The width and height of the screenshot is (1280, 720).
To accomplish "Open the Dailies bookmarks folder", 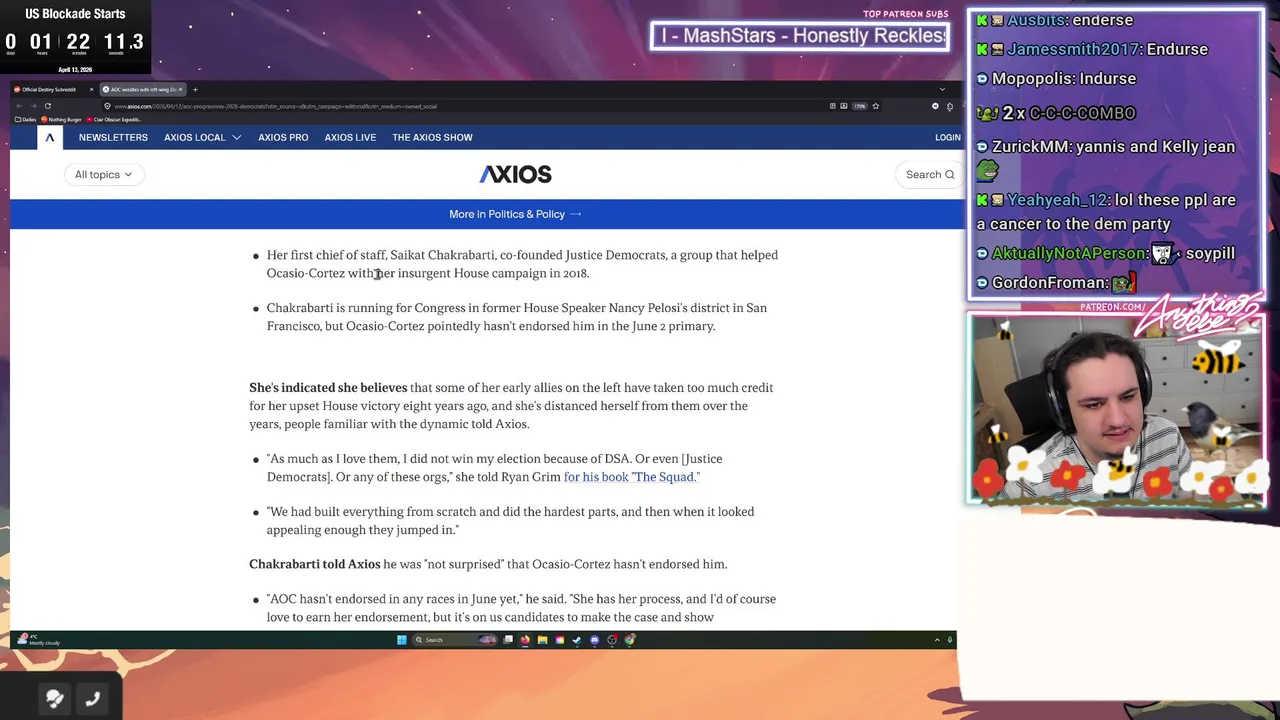I will point(25,119).
